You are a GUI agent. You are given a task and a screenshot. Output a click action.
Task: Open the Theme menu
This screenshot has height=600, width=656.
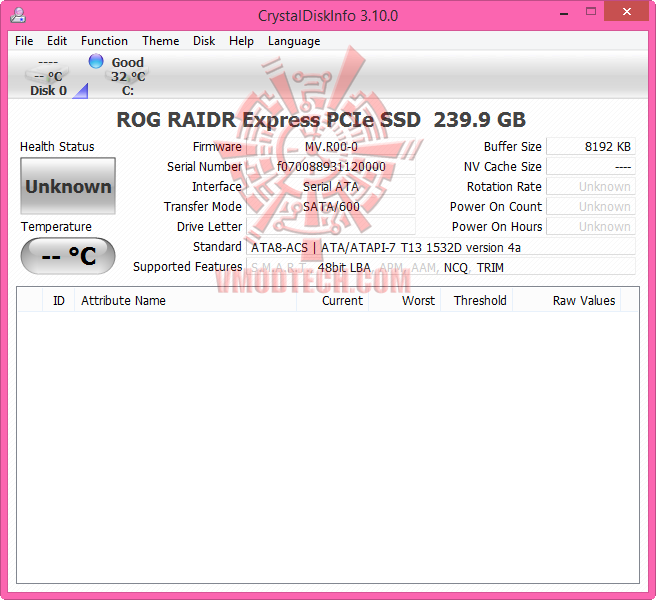click(161, 41)
